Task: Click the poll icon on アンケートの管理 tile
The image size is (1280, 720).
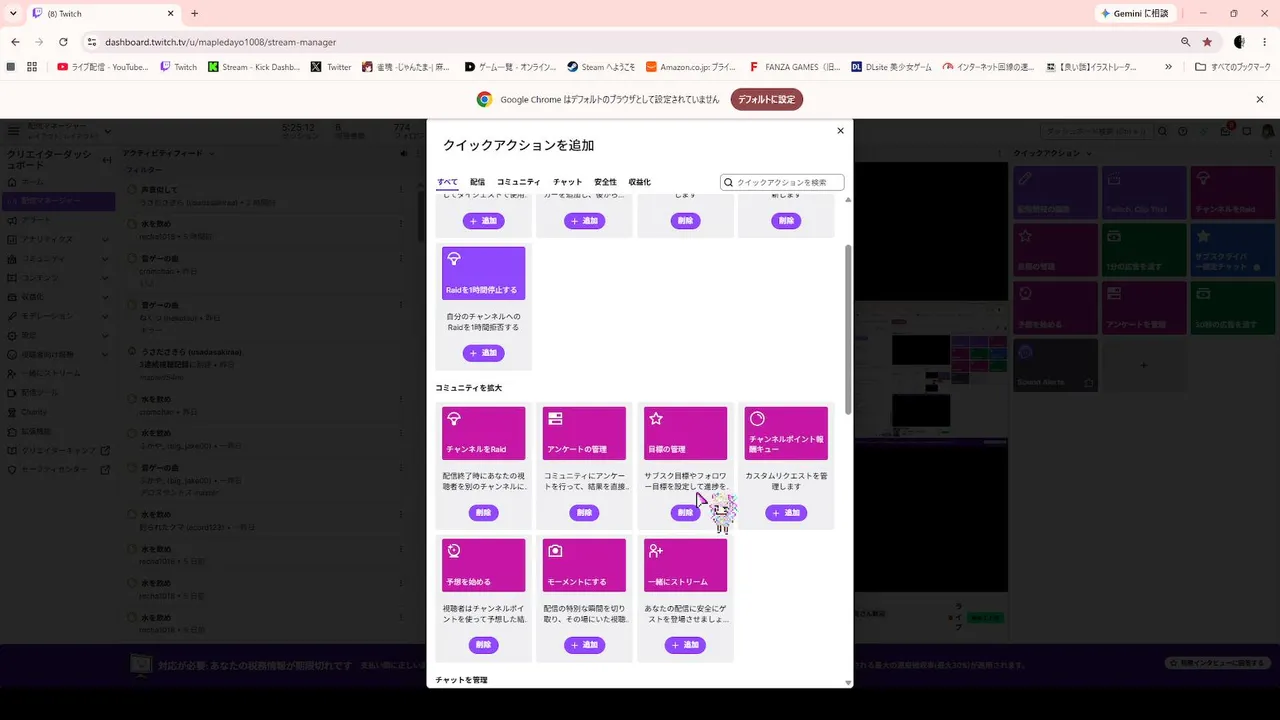Action: tap(555, 419)
